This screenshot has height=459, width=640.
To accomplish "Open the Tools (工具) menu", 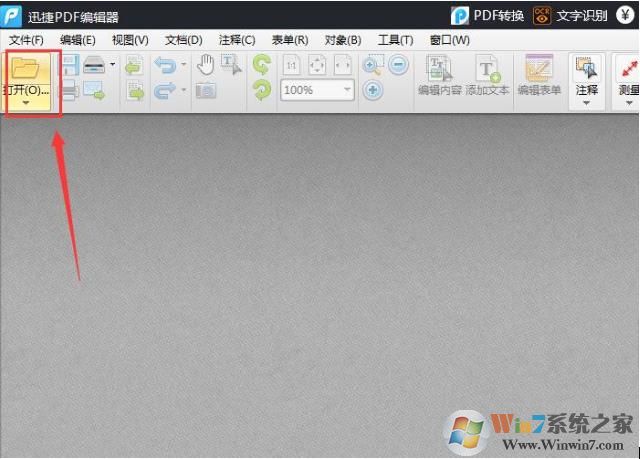I will click(395, 40).
